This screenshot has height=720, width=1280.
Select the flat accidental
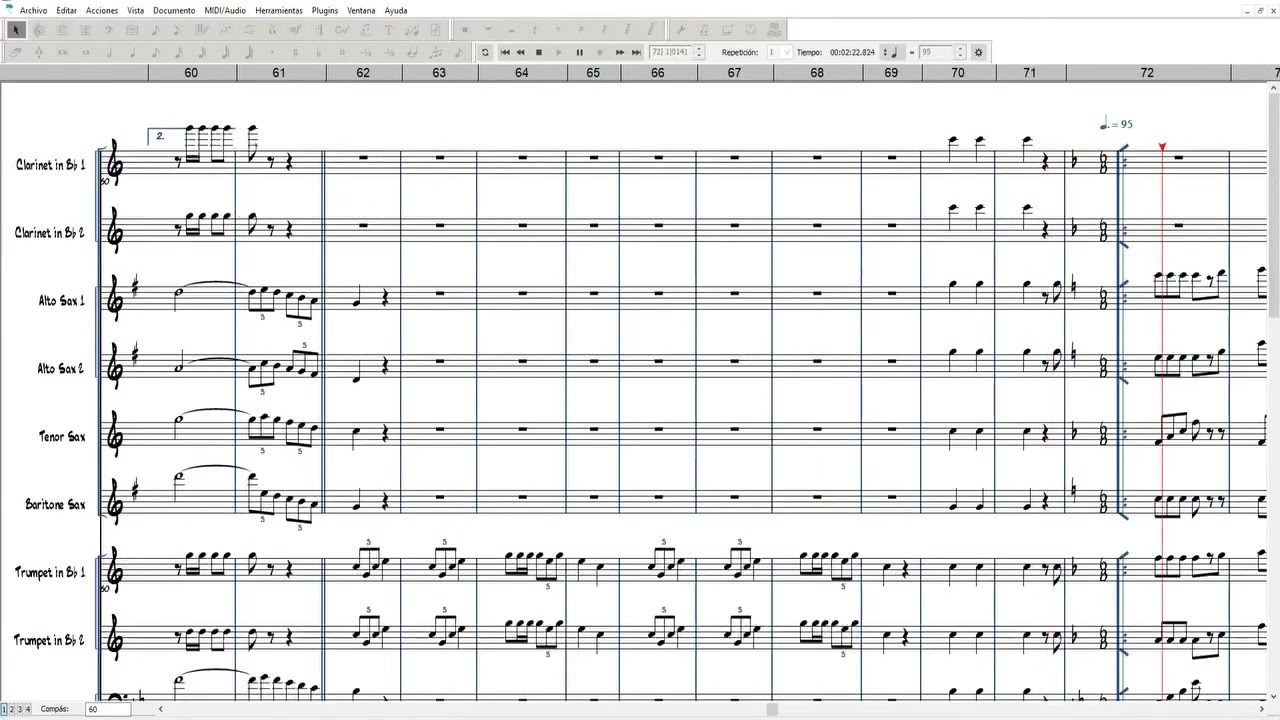318,52
